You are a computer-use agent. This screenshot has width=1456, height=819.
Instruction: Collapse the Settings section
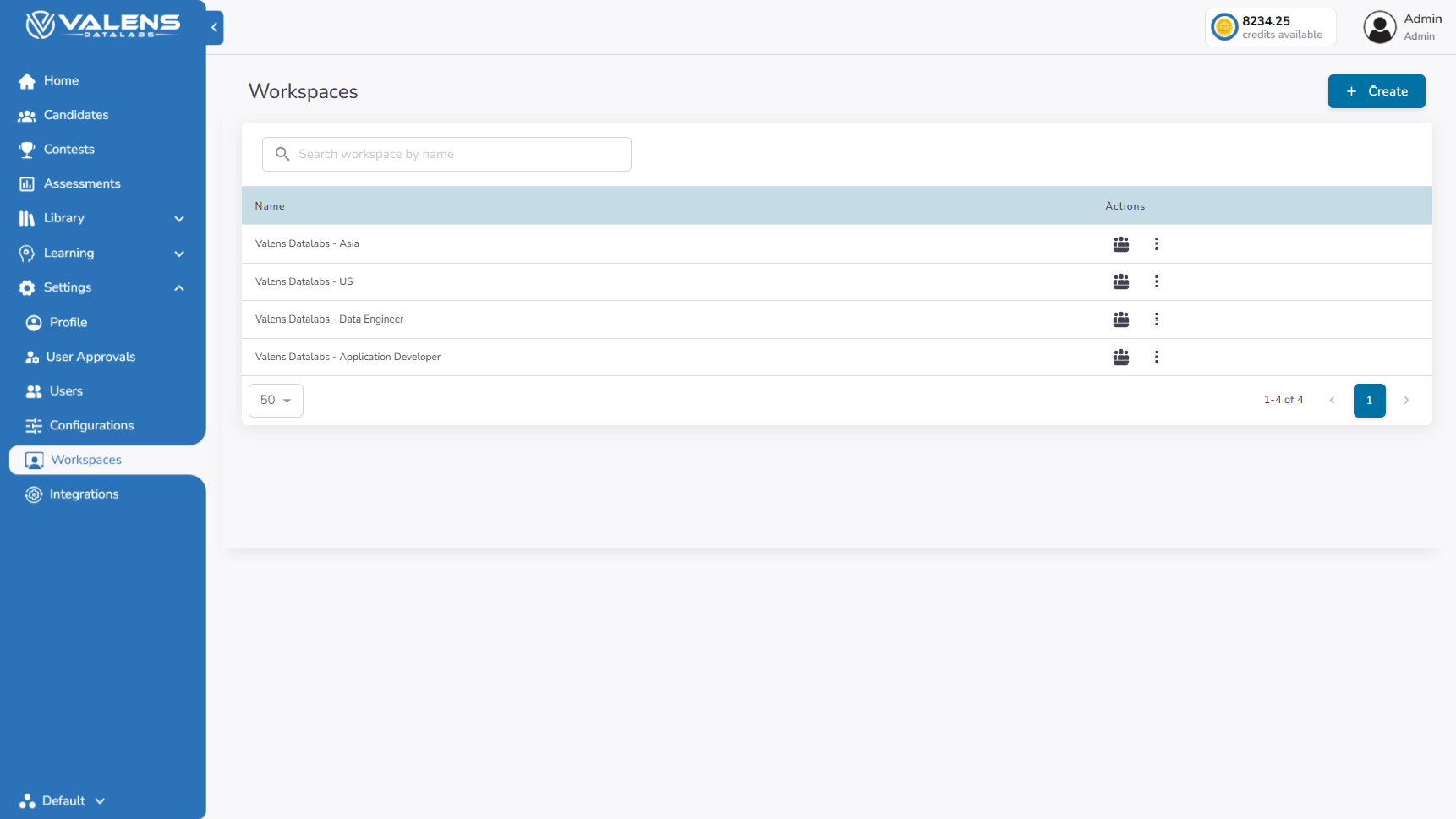179,287
